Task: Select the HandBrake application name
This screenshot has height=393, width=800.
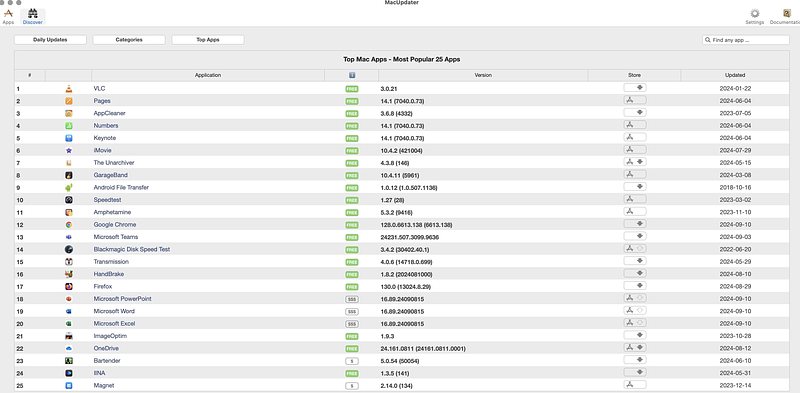Action: (109, 274)
